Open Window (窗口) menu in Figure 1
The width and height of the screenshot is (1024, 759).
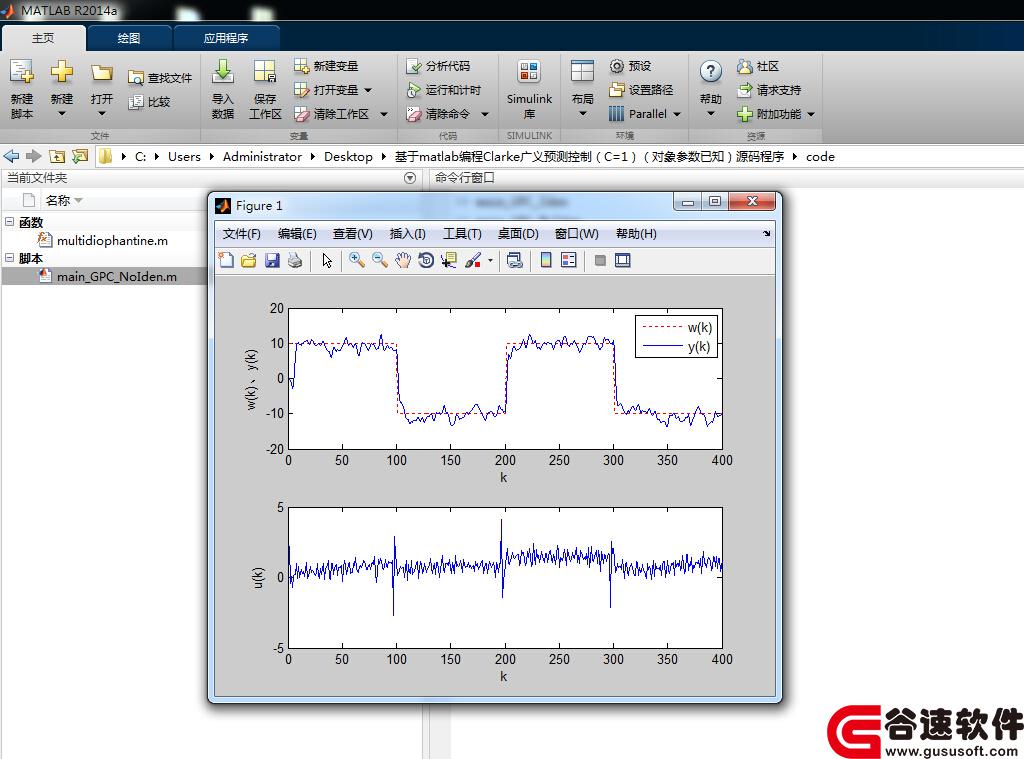(576, 234)
